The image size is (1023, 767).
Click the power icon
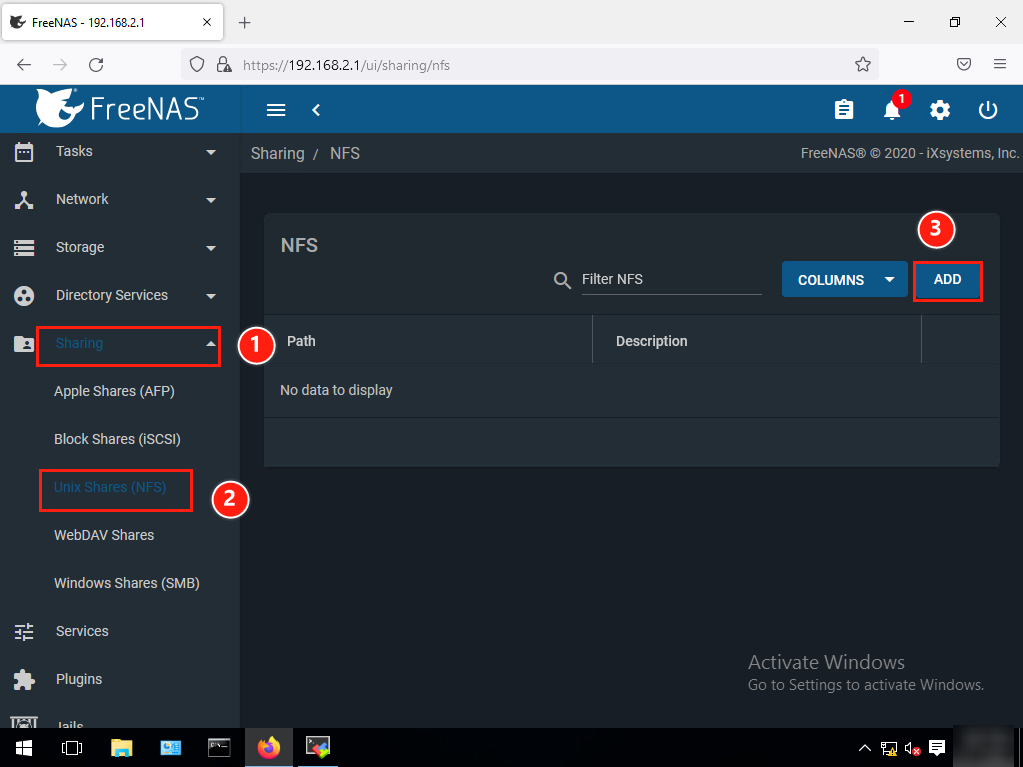988,110
